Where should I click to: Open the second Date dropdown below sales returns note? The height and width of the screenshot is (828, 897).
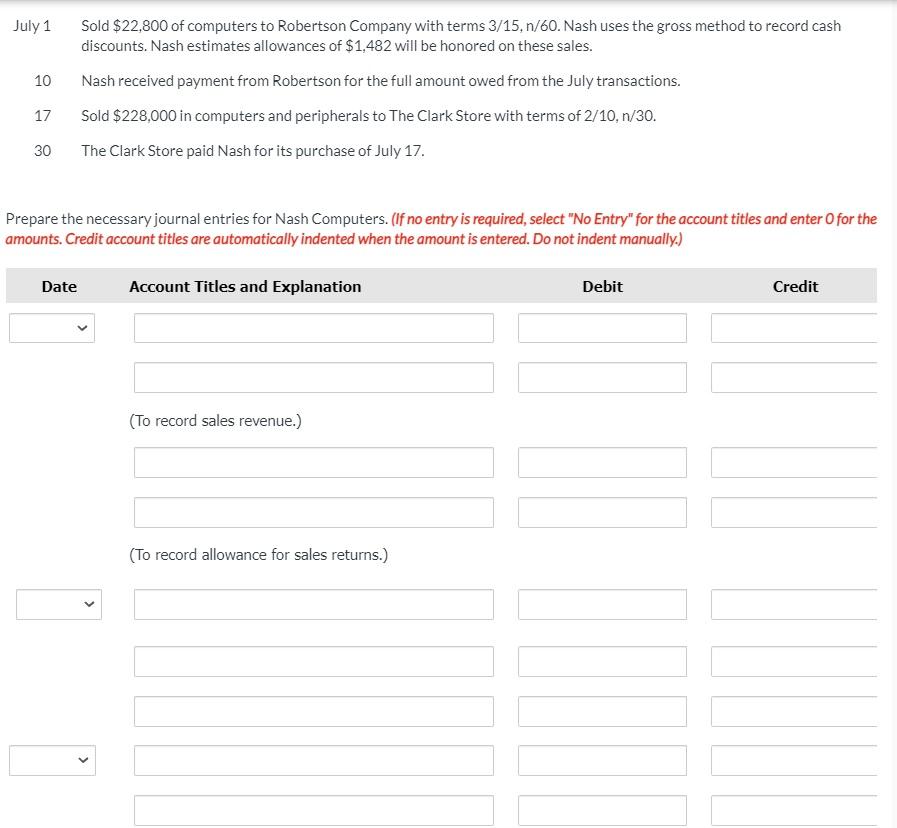(59, 604)
